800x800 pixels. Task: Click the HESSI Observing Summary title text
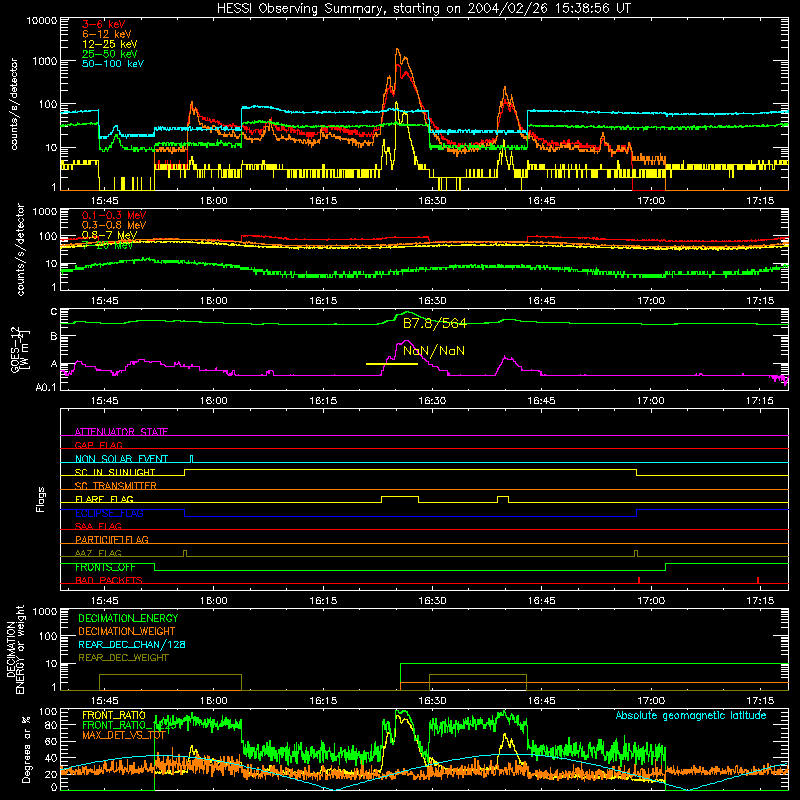coord(424,8)
